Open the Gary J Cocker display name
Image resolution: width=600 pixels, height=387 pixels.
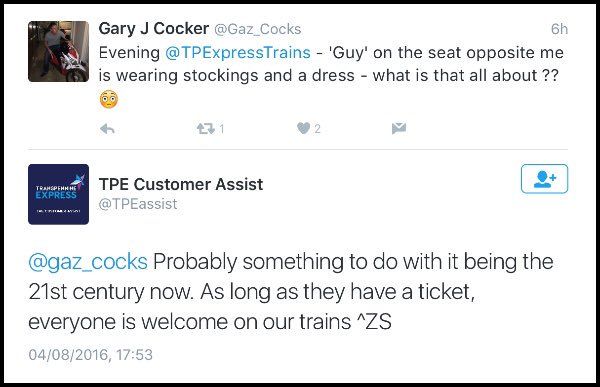tap(154, 29)
